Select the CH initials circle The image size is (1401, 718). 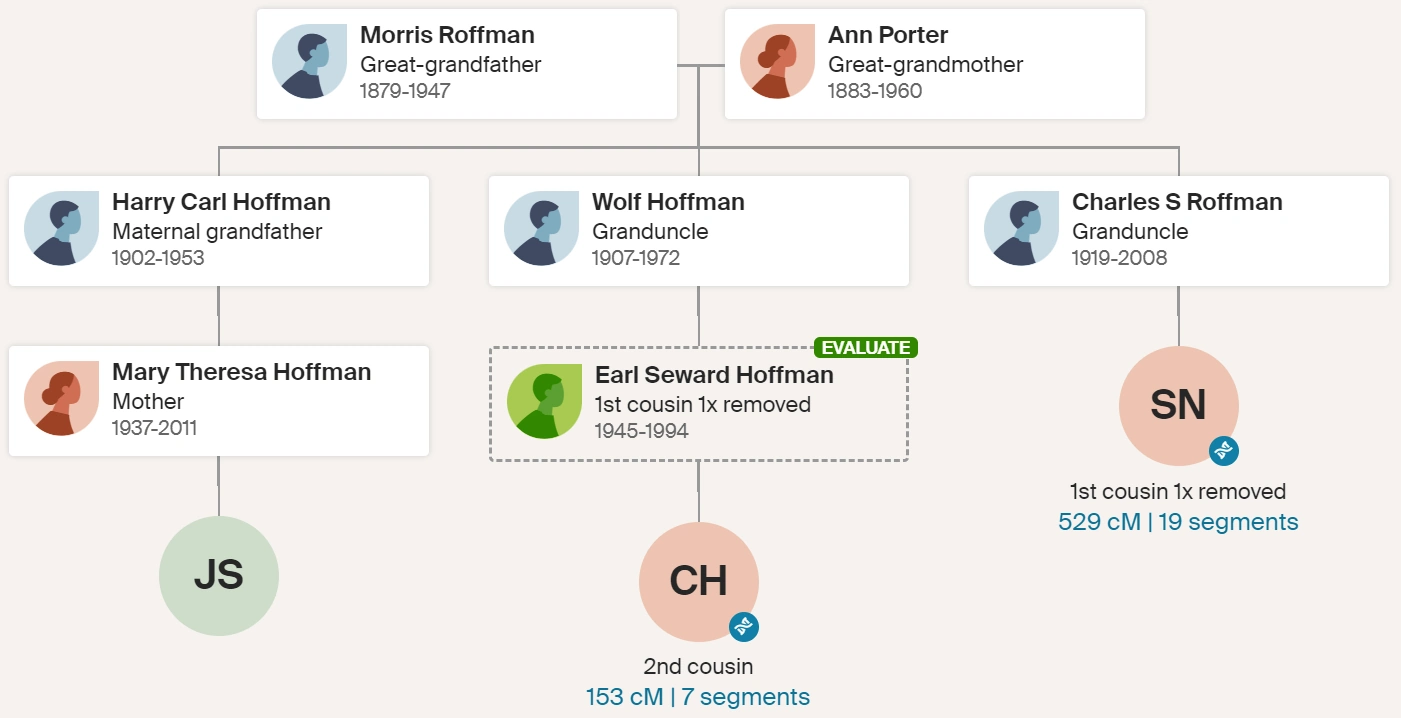pyautogui.click(x=699, y=582)
